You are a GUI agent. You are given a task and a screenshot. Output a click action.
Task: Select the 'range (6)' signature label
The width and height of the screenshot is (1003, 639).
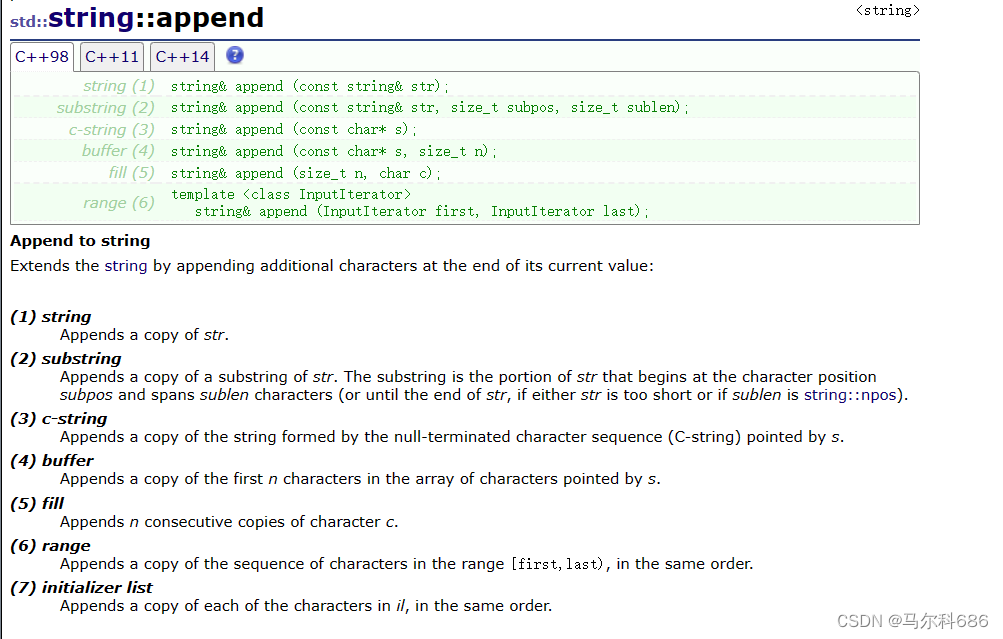[x=119, y=203]
